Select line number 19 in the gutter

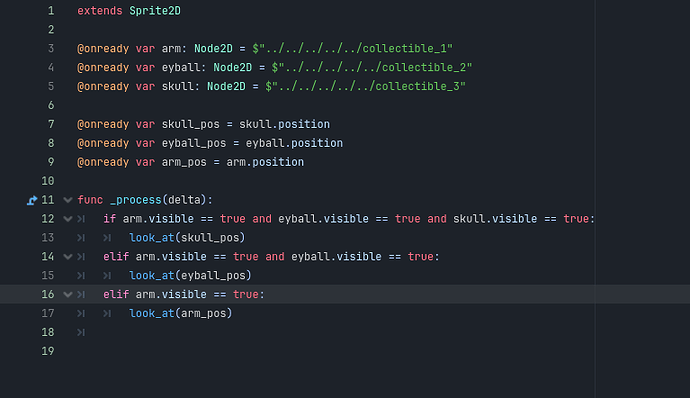48,351
